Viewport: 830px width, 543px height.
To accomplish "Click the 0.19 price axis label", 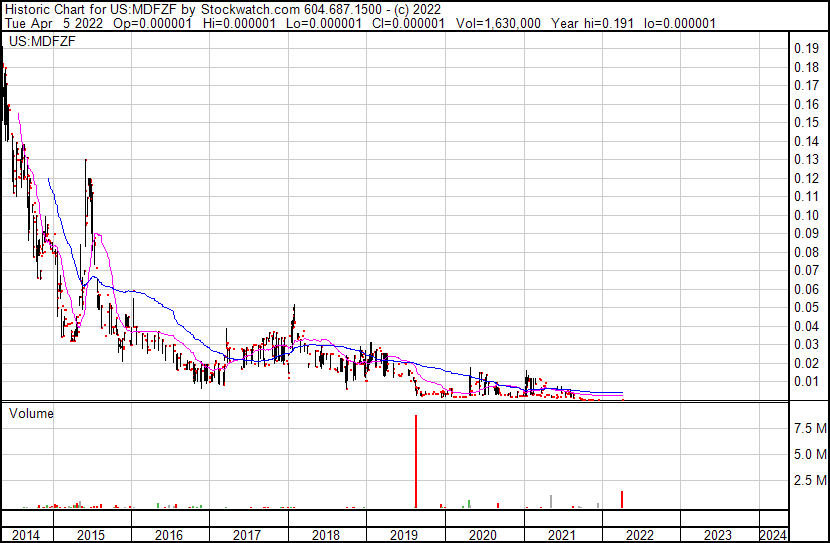I will pyautogui.click(x=806, y=49).
